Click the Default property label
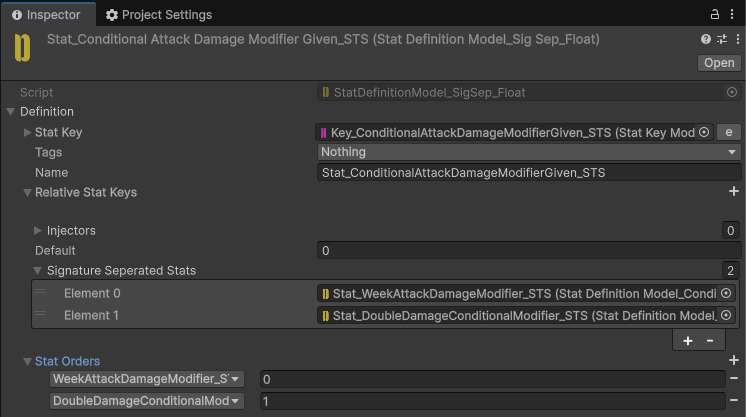This screenshot has height=417, width=746. tap(55, 250)
